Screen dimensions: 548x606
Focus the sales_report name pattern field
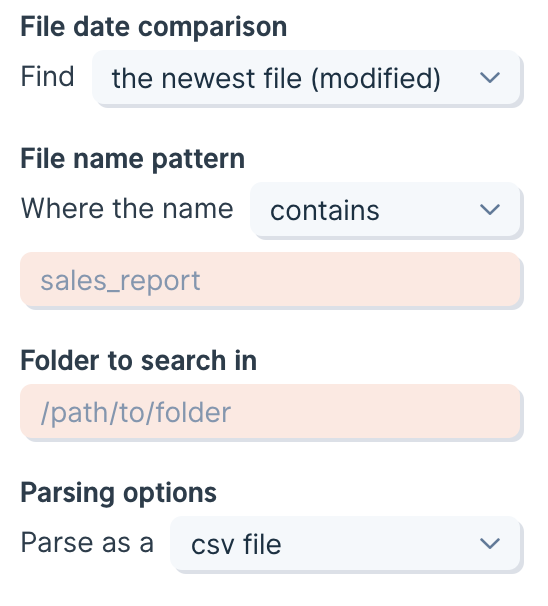click(x=270, y=280)
